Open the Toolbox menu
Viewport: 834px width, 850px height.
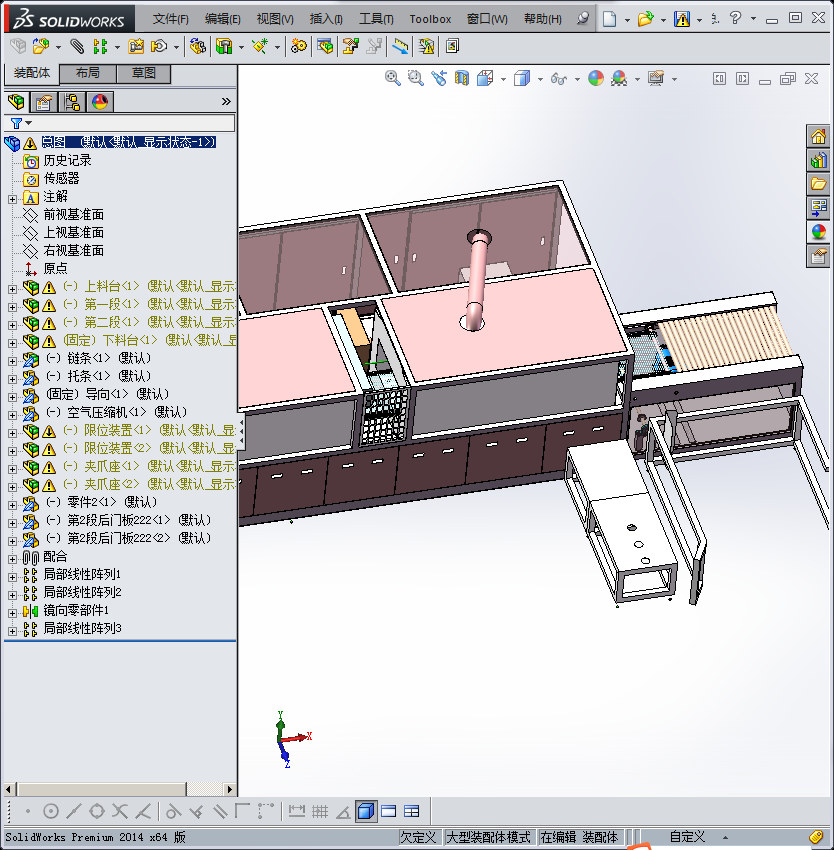click(430, 19)
